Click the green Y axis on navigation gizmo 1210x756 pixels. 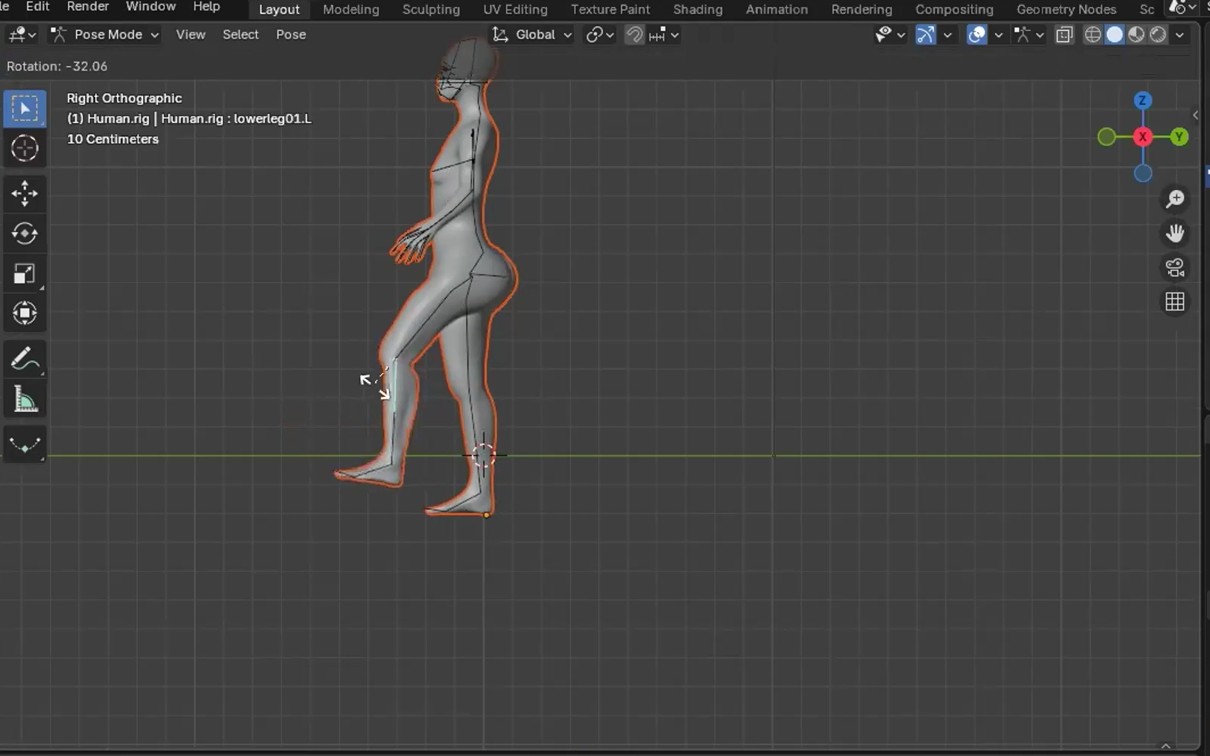point(1180,137)
